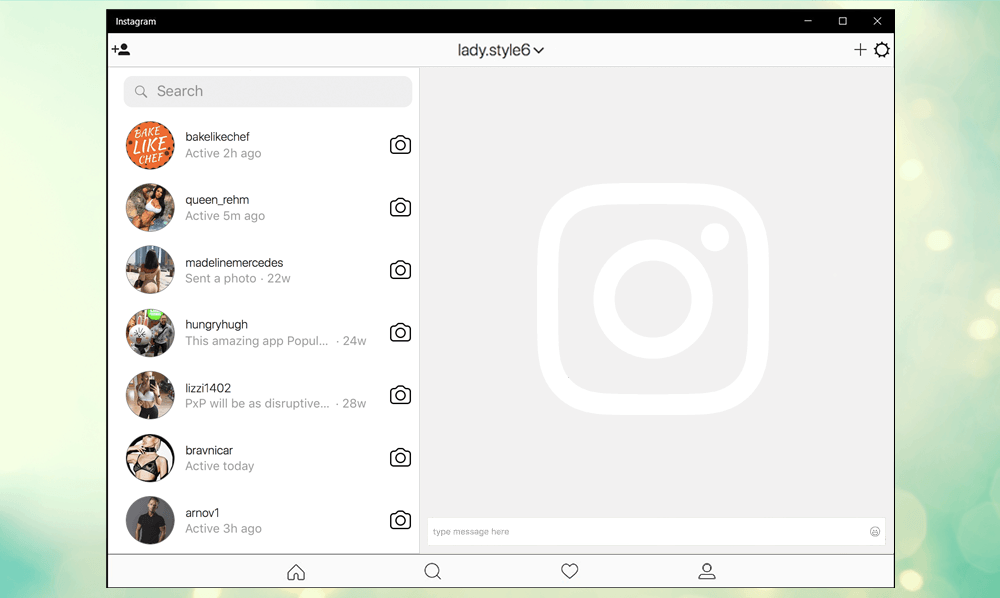
Task: Open Instagram settings gear
Action: pos(882,49)
